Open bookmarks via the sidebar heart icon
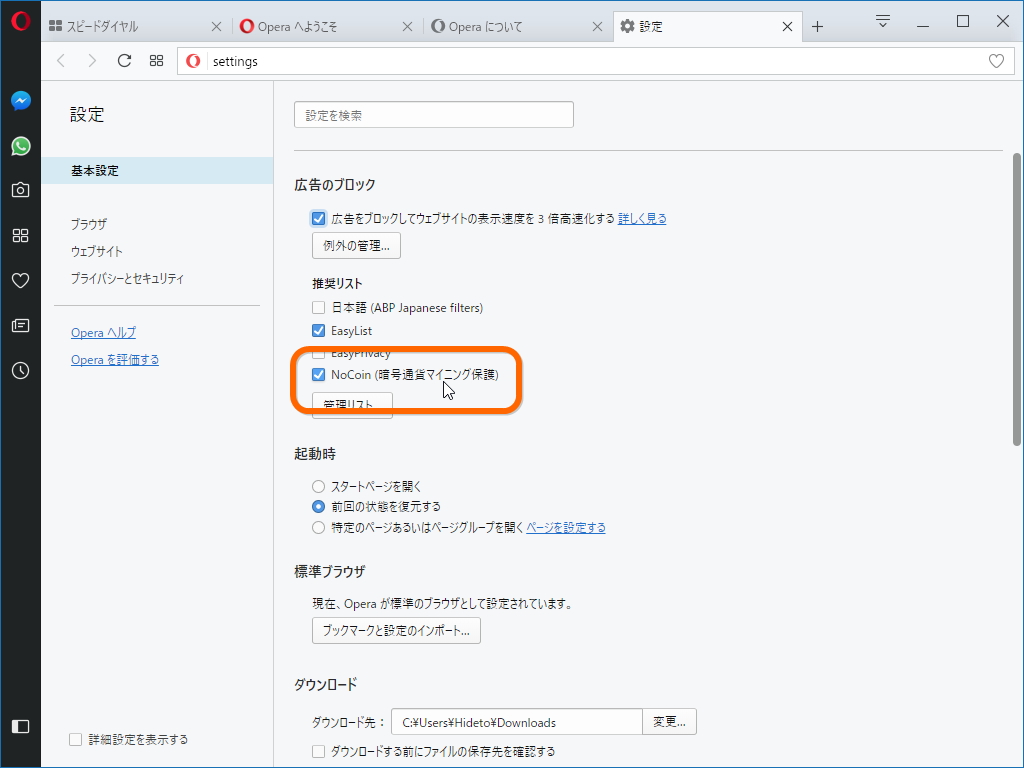The height and width of the screenshot is (768, 1024). point(20,280)
